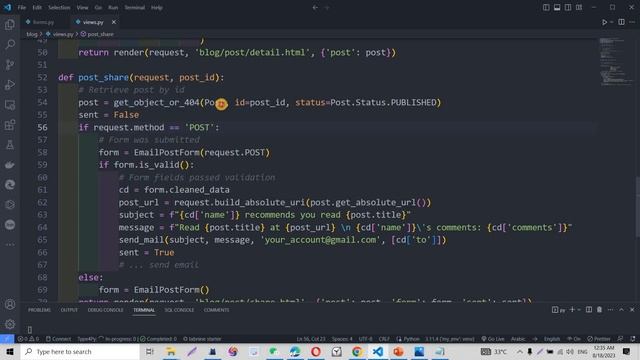Open run options dropdown next to play
This screenshot has height=360, width=640.
pyautogui.click(x=611, y=22)
